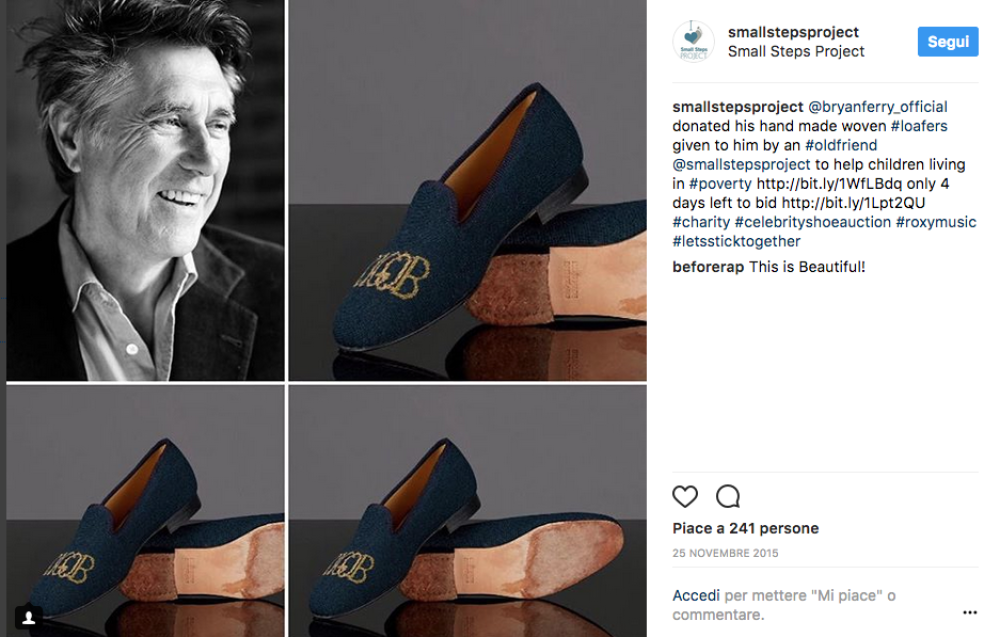Click the black-and-white portrait photo
Screen dimensions: 1000x637
point(145,190)
